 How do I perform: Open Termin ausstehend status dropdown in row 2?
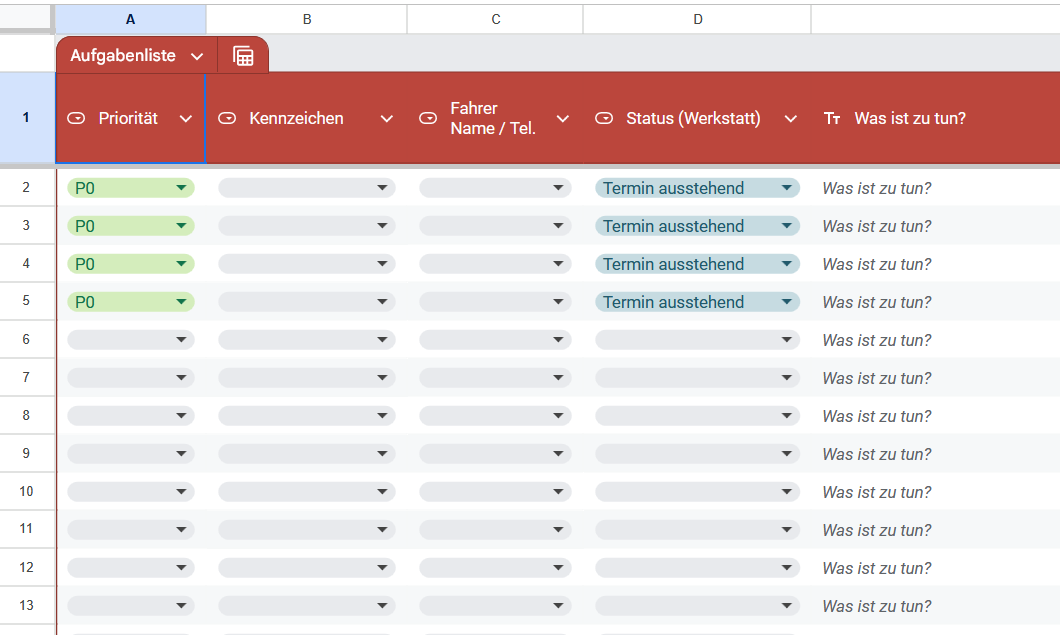click(697, 188)
